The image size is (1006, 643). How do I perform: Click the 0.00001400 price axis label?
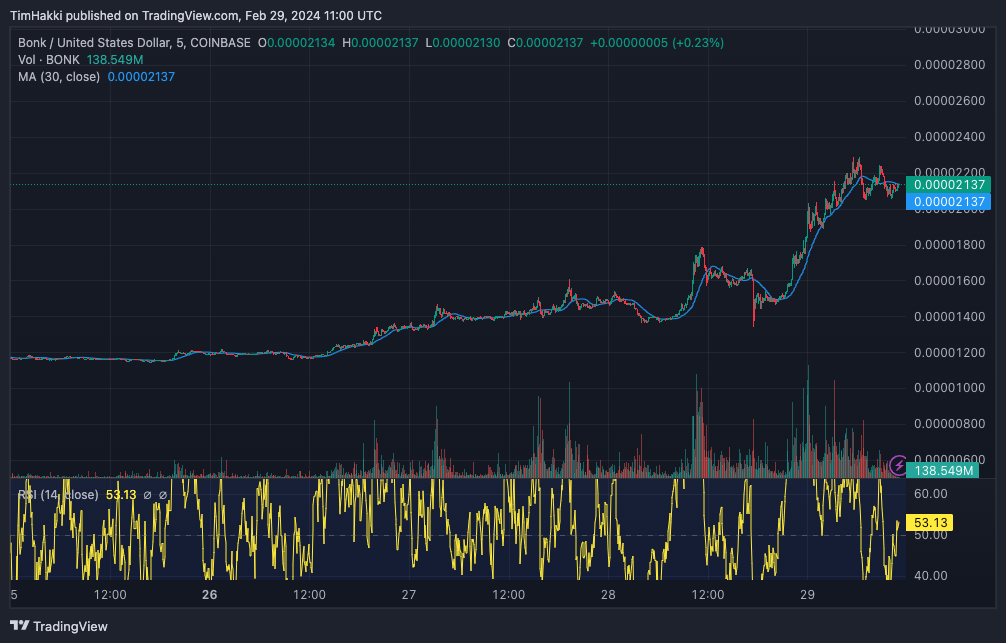[950, 316]
